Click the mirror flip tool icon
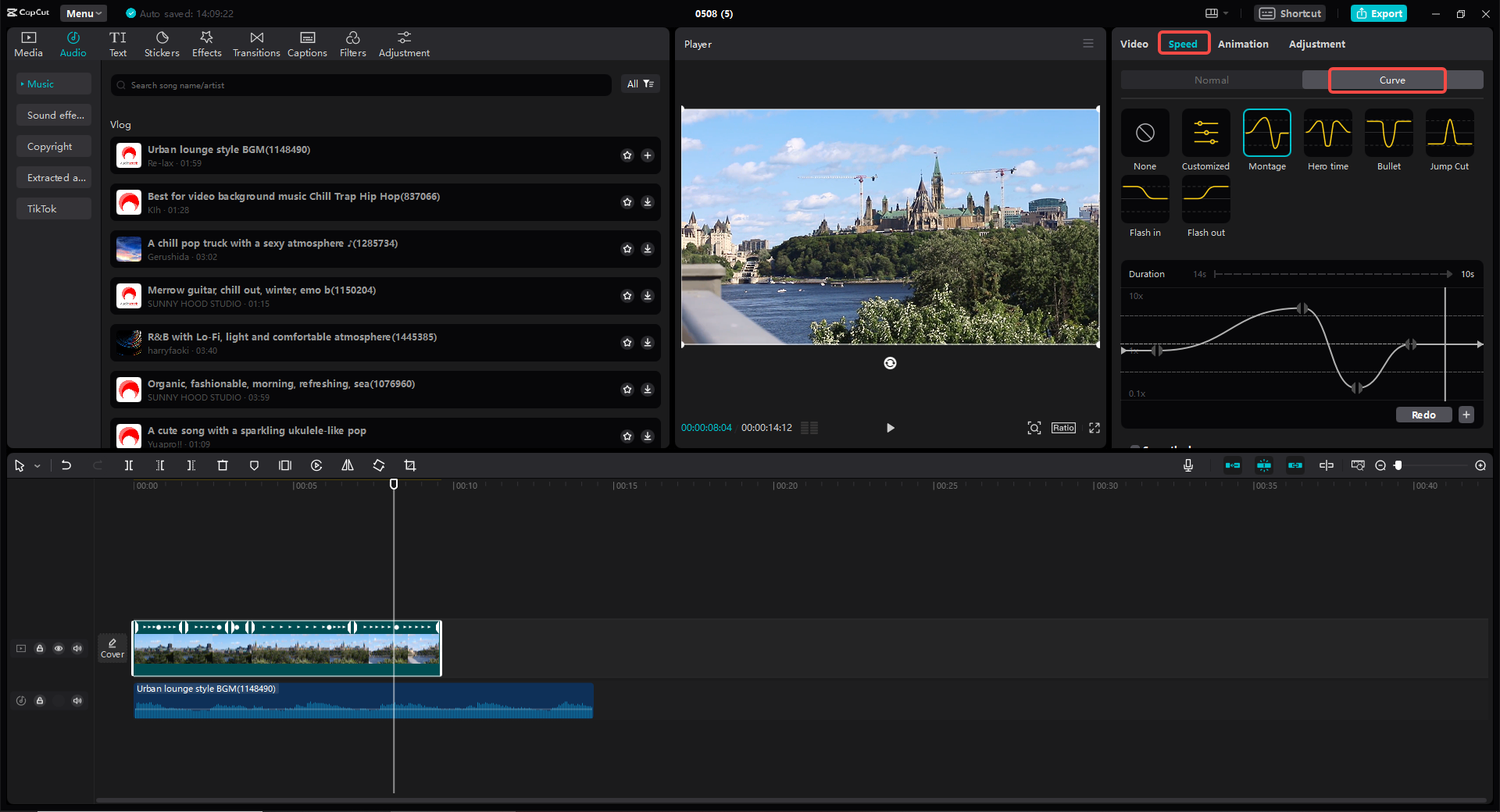Screen dimensions: 1500x812 pyautogui.click(x=348, y=465)
